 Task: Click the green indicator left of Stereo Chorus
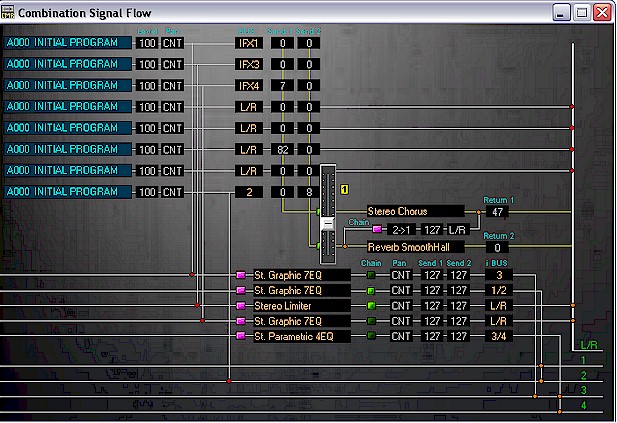click(320, 213)
